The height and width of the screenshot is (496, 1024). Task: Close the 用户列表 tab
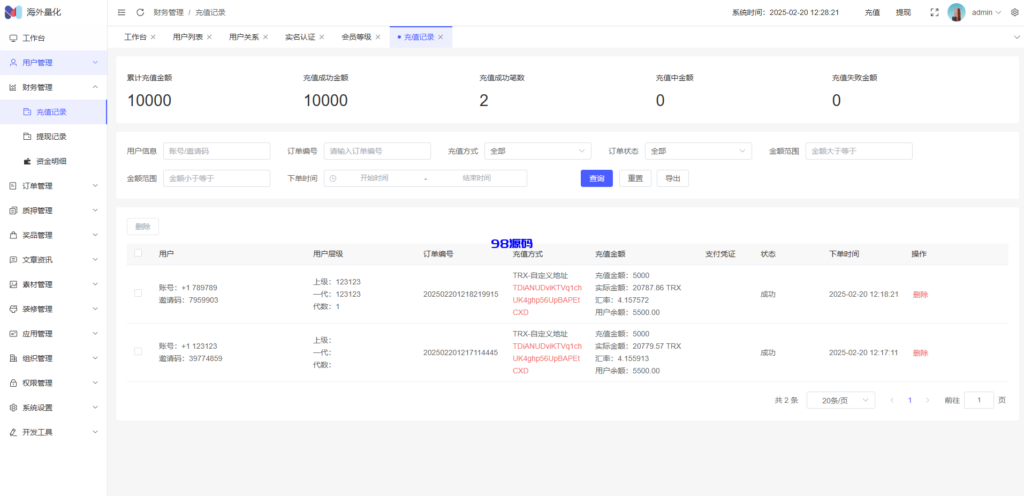(209, 37)
